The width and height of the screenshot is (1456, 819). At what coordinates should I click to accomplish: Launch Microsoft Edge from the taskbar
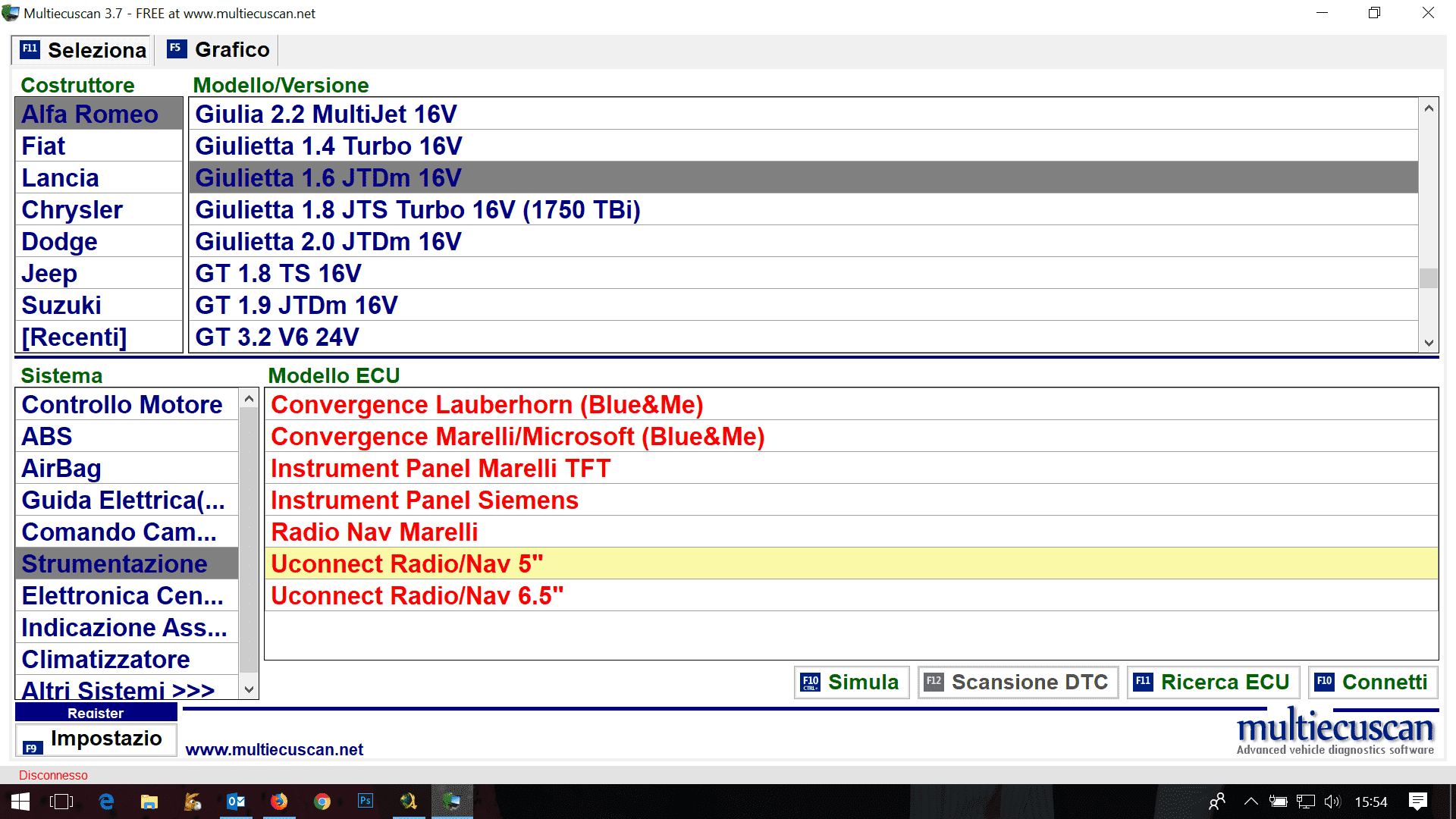pos(106,802)
